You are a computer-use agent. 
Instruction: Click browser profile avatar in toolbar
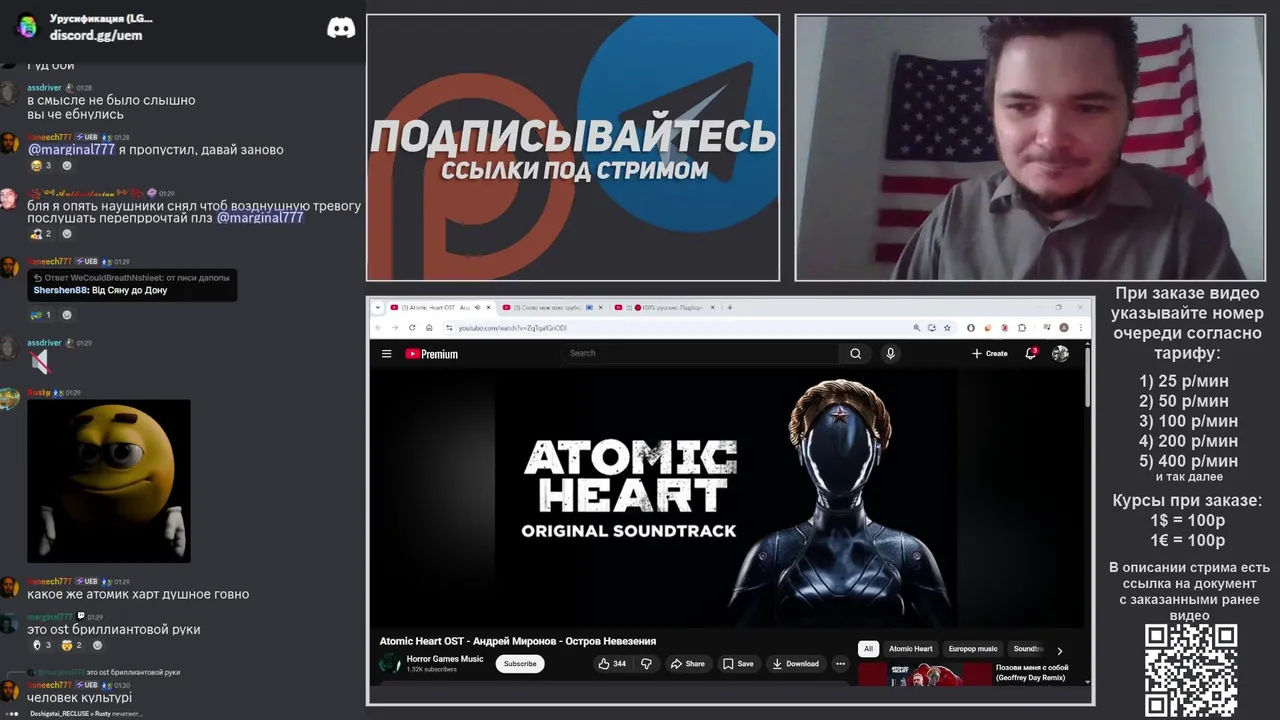[x=1064, y=327]
